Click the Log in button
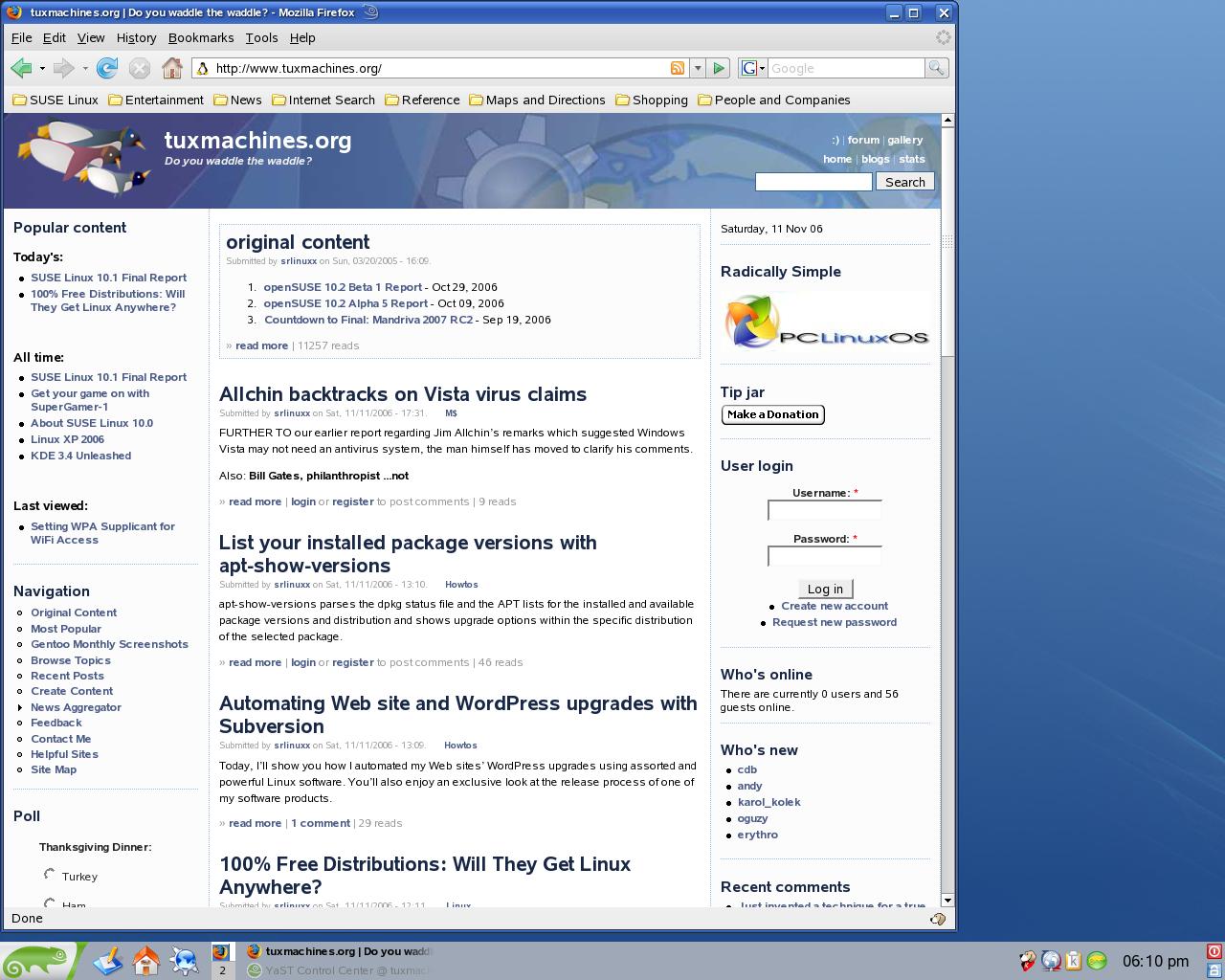1225x980 pixels. [x=825, y=589]
